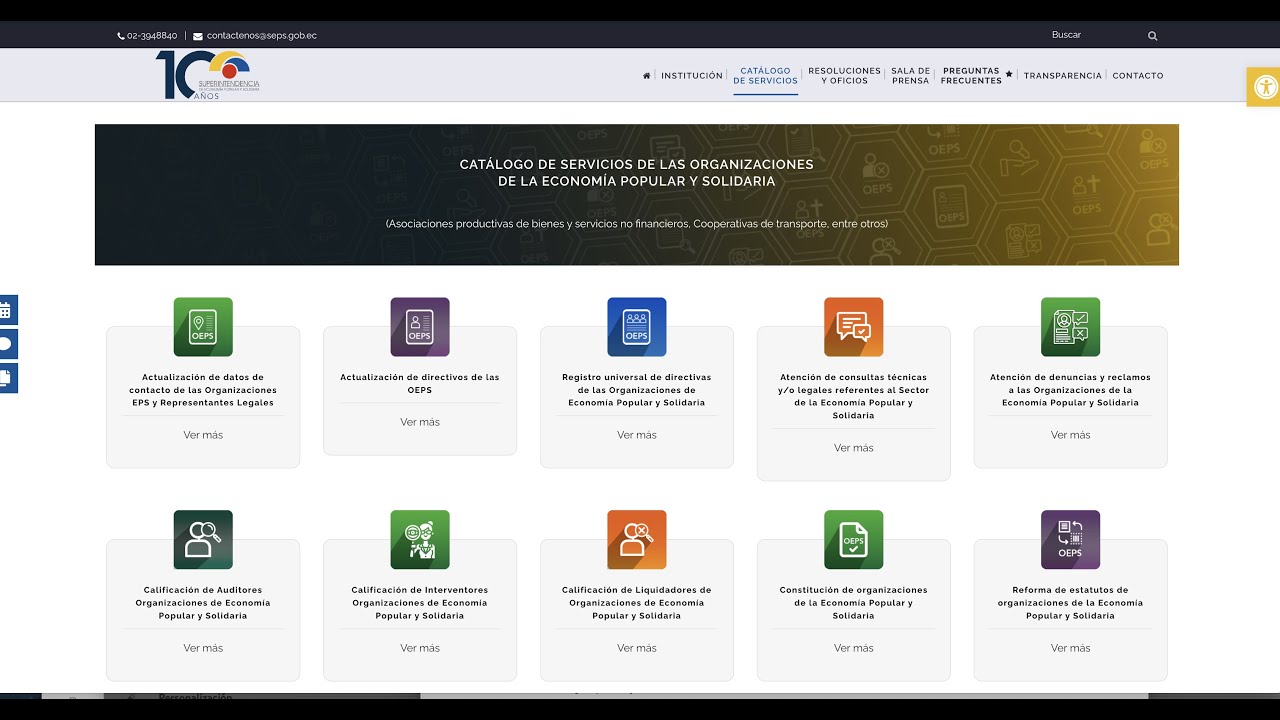Click the phone icon beside 02-3948840

pyautogui.click(x=121, y=36)
